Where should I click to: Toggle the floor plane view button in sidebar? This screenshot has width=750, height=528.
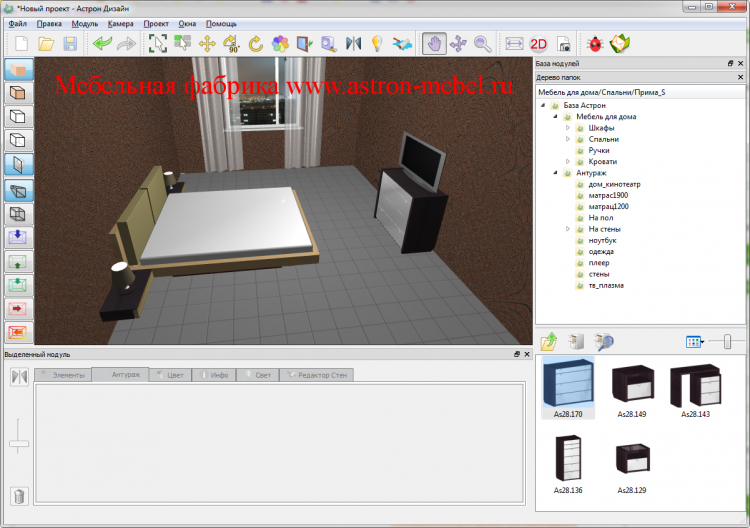pyautogui.click(x=19, y=190)
